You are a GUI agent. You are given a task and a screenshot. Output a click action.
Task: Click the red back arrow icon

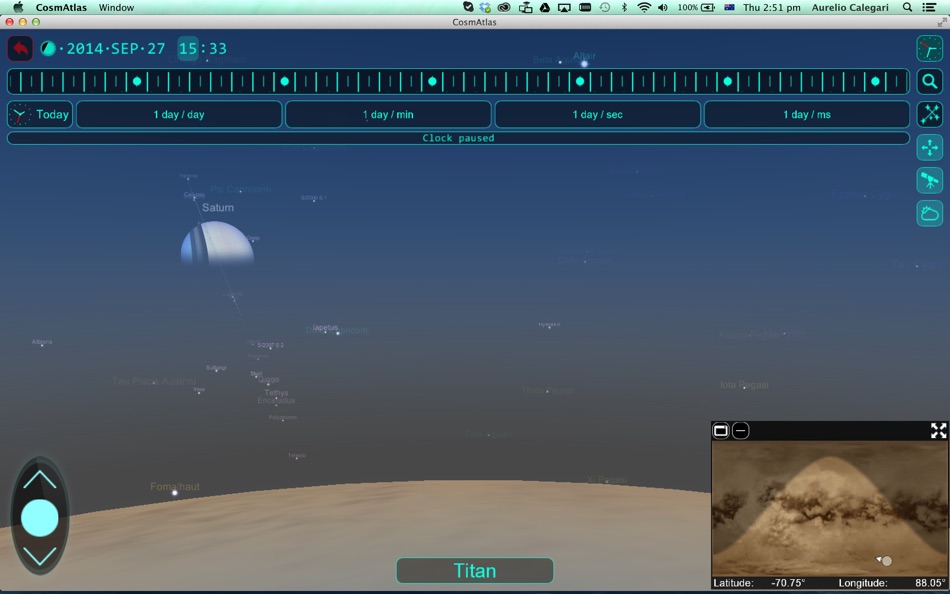20,48
